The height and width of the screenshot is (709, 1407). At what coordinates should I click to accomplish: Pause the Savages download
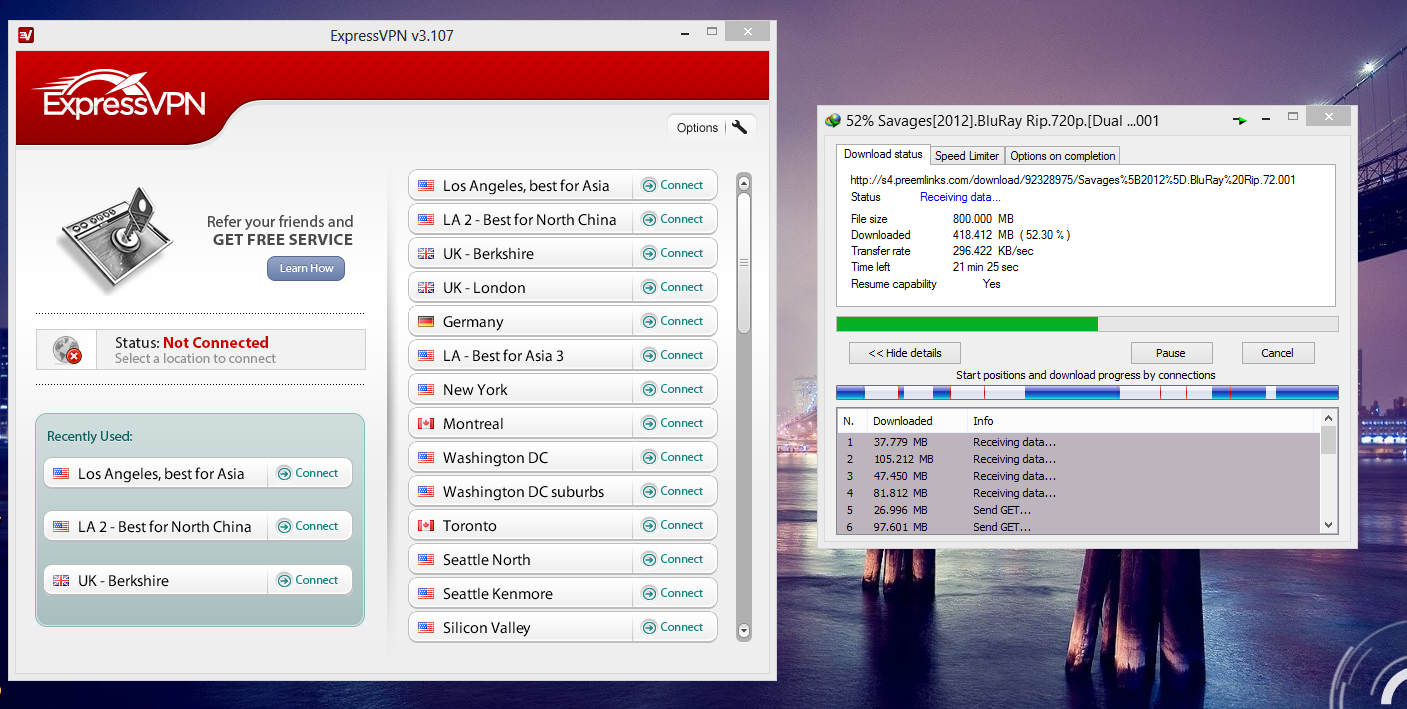1171,353
